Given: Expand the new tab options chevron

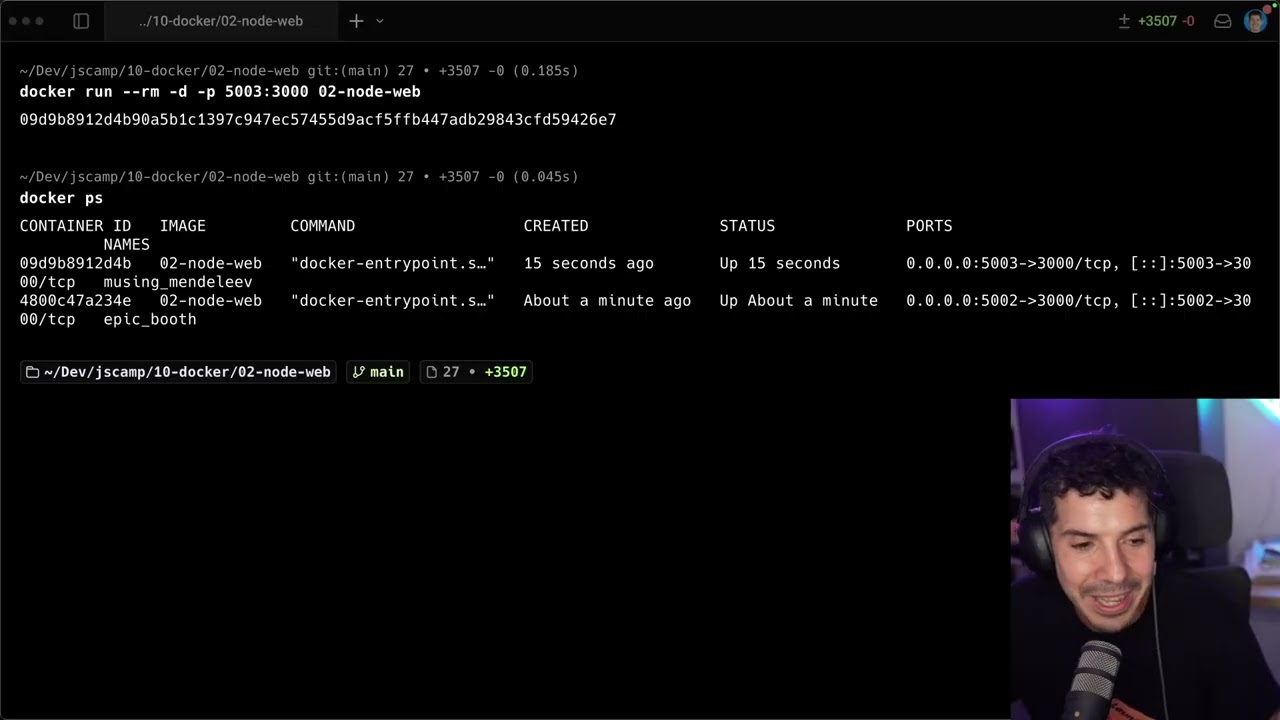Looking at the screenshot, I should click(380, 21).
